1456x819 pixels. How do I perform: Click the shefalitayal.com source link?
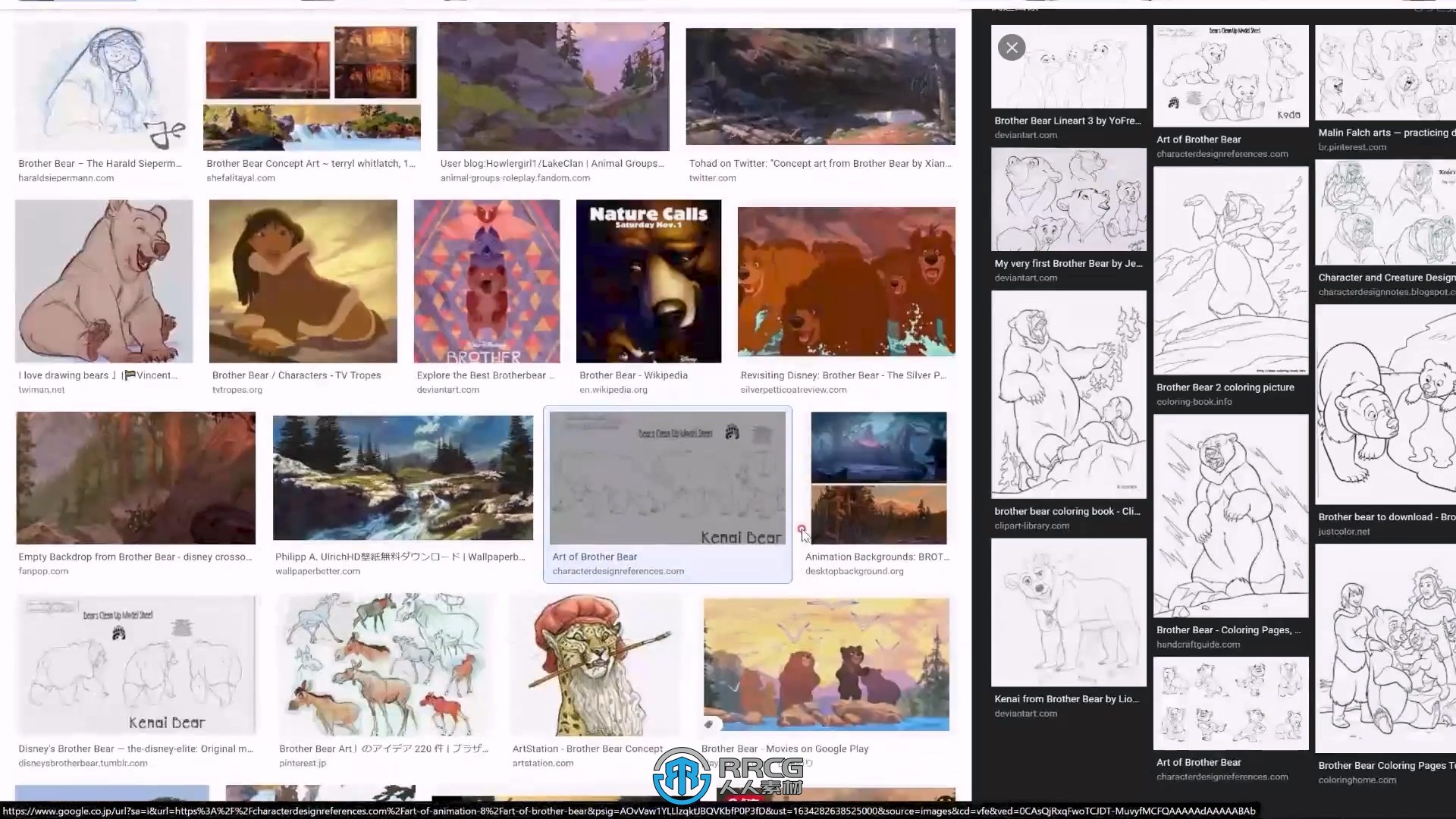240,178
